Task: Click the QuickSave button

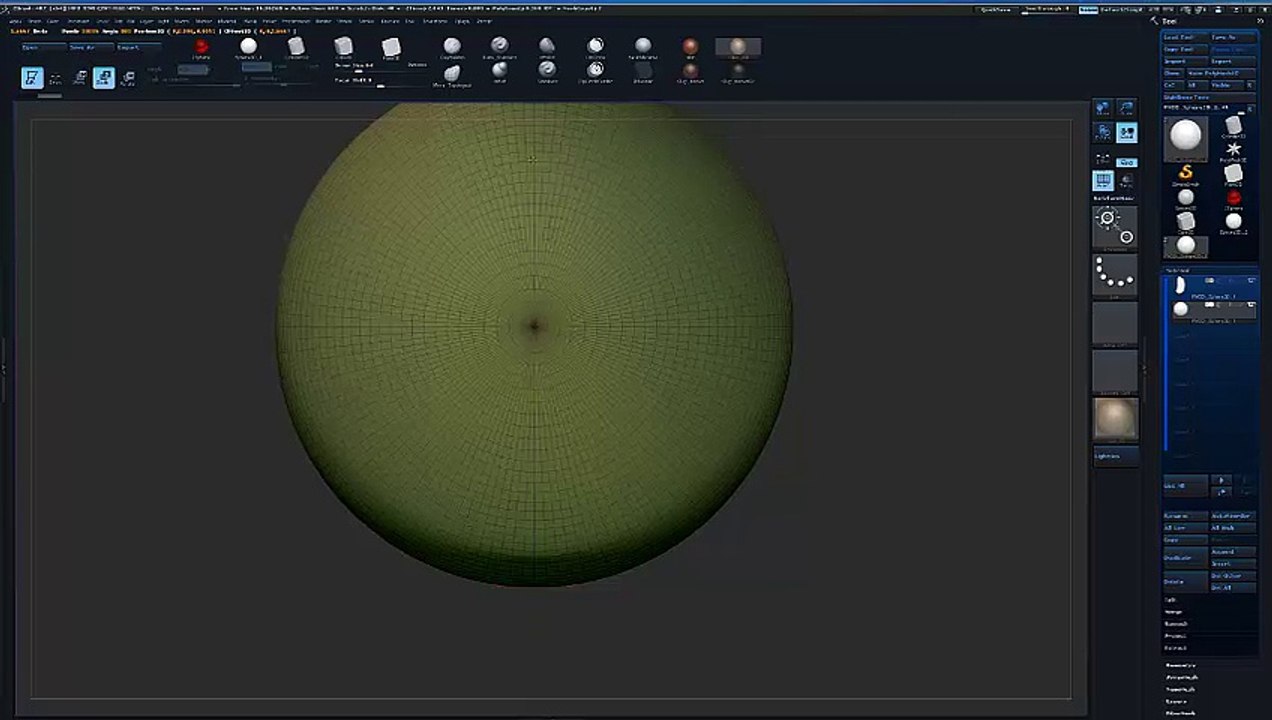Action: tap(997, 9)
